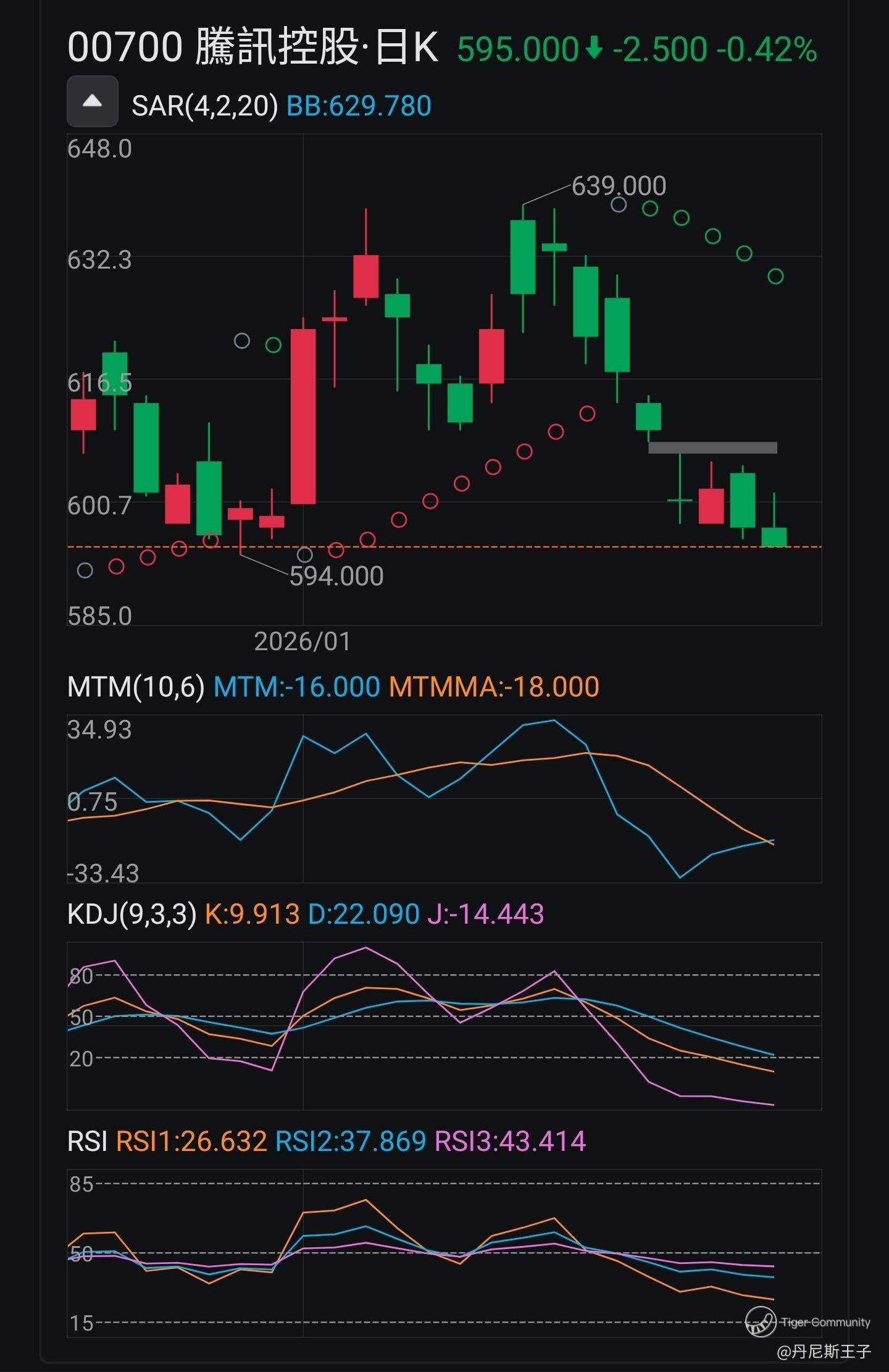Screen dimensions: 889x1372
Task: Collapse the SAR indicator panel arrow button
Action: [x=92, y=101]
